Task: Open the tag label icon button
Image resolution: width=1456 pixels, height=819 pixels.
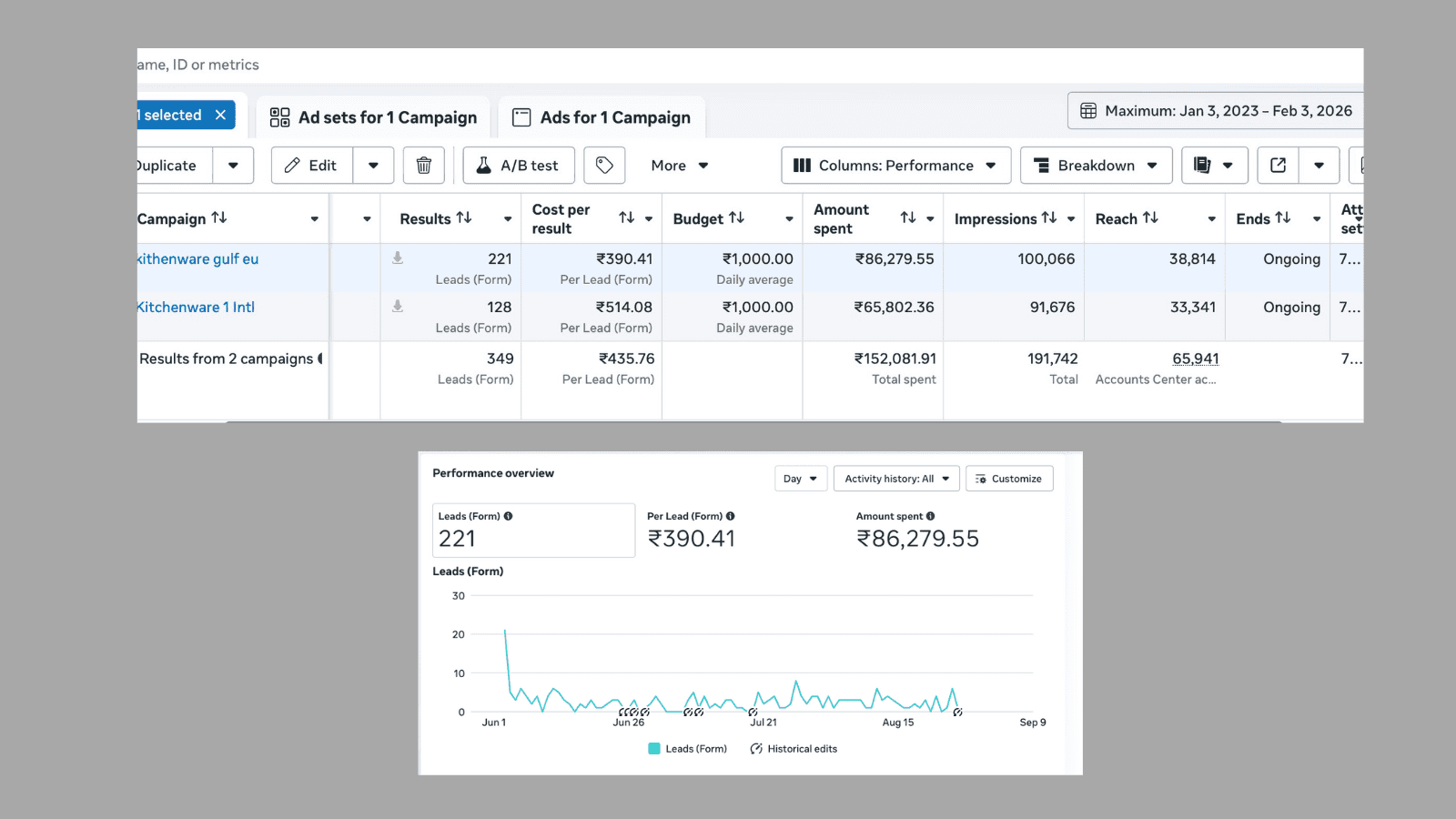Action: pyautogui.click(x=604, y=166)
